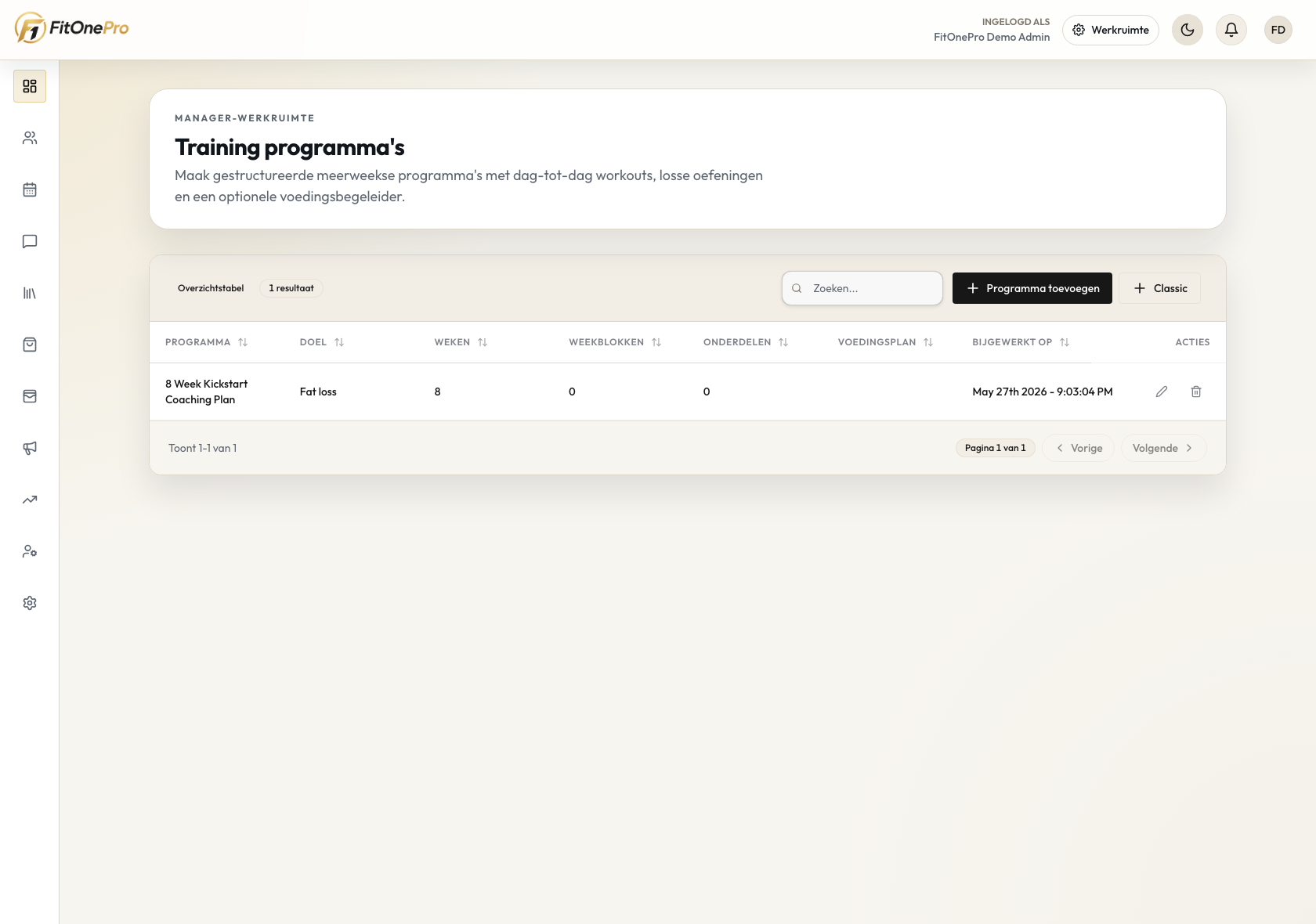This screenshot has width=1316, height=924.
Task: Click the Programma toevoegen button
Action: 1032,288
